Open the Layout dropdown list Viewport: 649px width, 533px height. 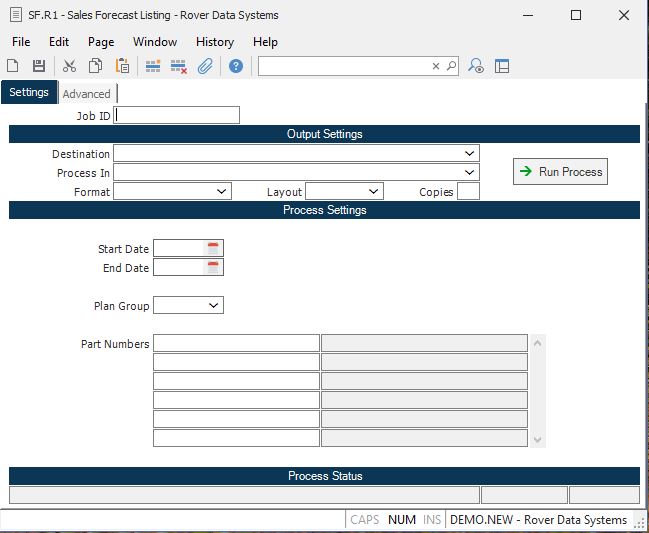tap(374, 191)
